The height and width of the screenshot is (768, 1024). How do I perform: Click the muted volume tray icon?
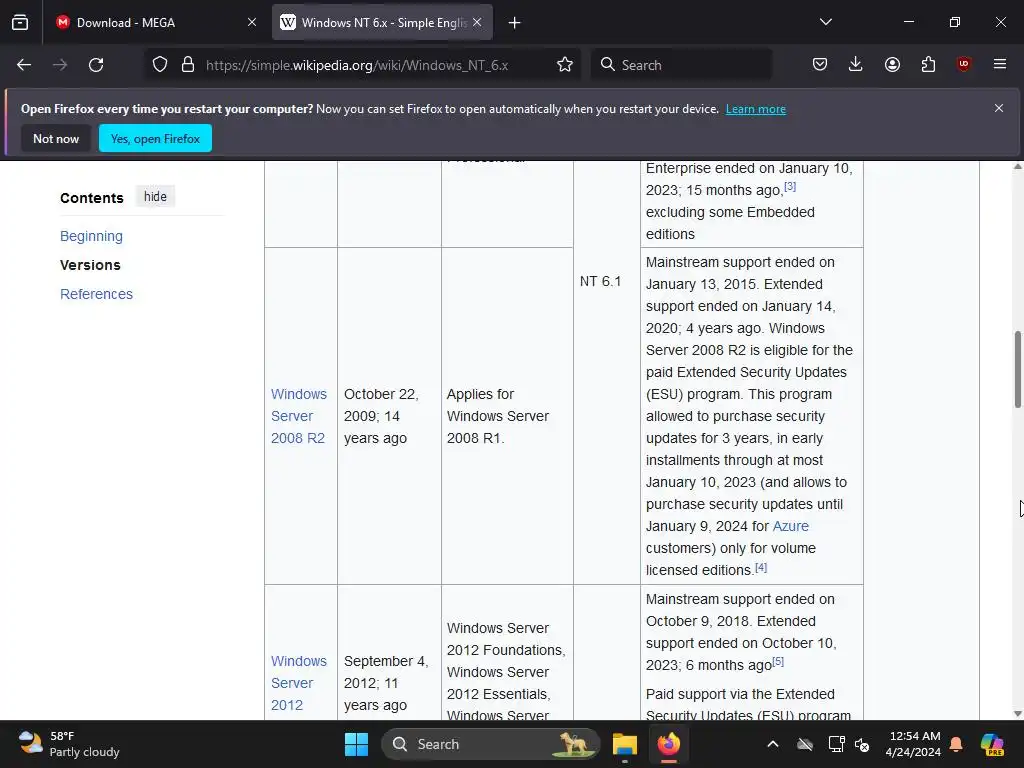(x=863, y=744)
